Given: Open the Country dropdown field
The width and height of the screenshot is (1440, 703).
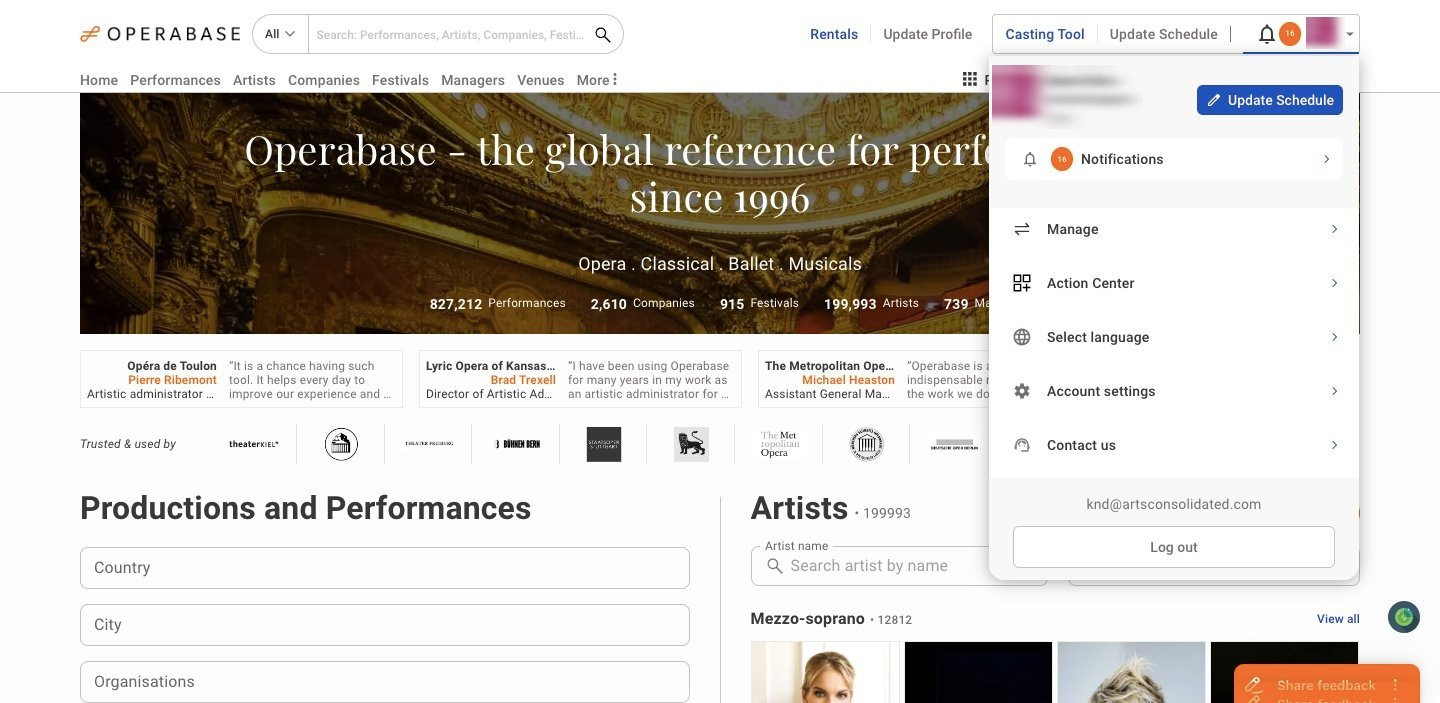Looking at the screenshot, I should tap(385, 567).
